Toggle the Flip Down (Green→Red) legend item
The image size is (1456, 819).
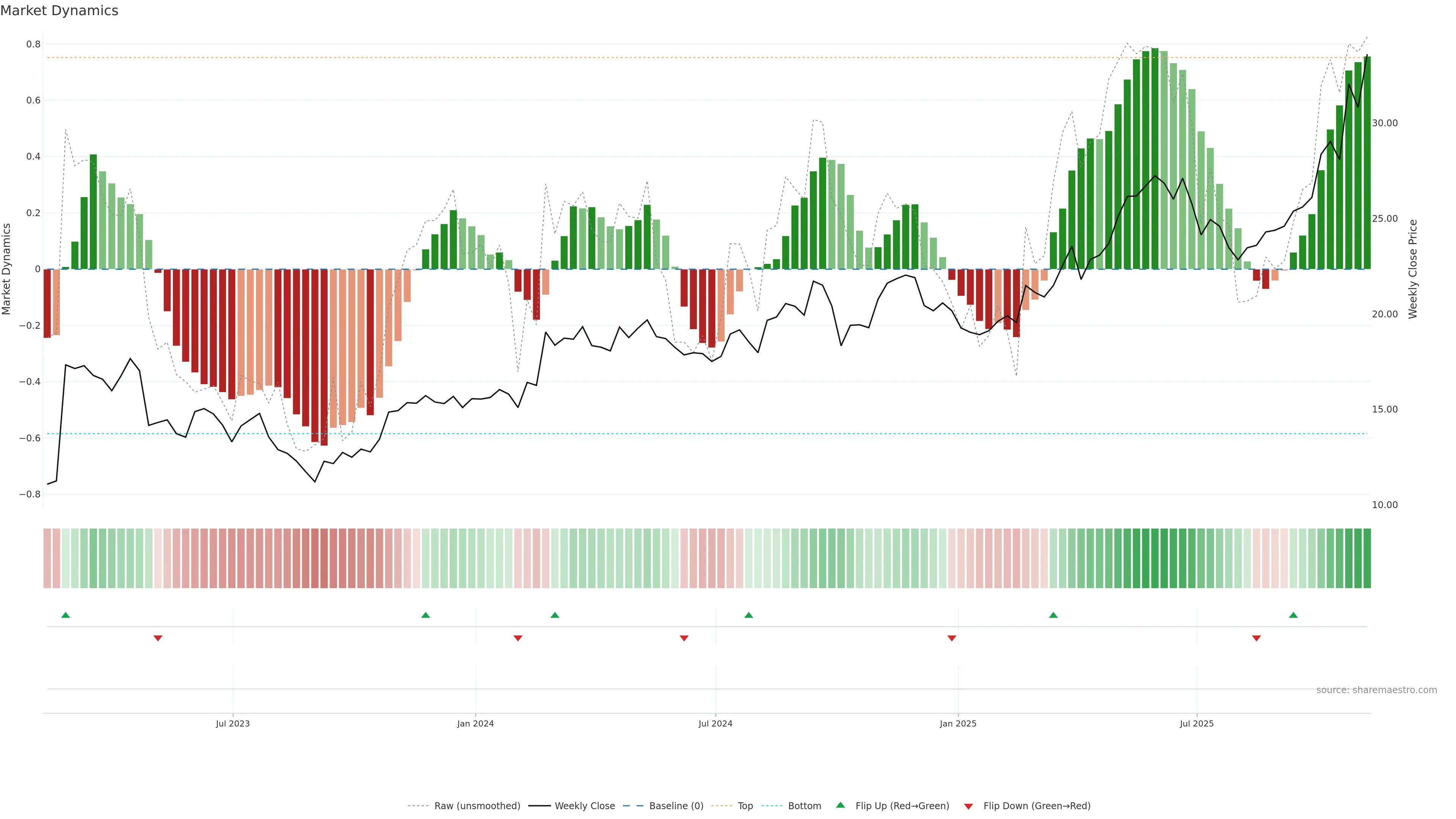[1037, 806]
